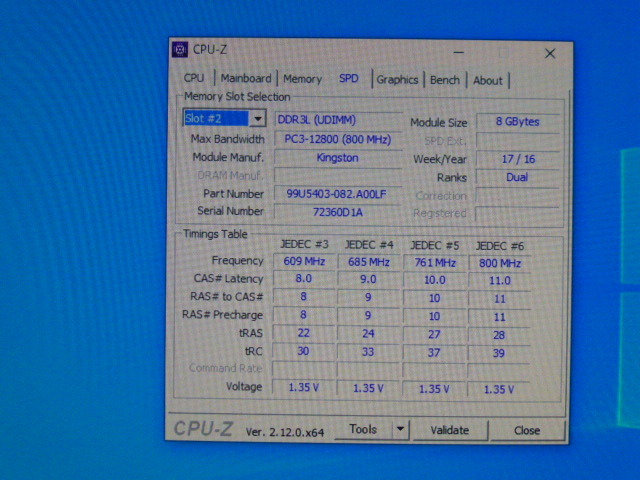Click the Part Number label
Screen dimensions: 640x480
(x=233, y=193)
